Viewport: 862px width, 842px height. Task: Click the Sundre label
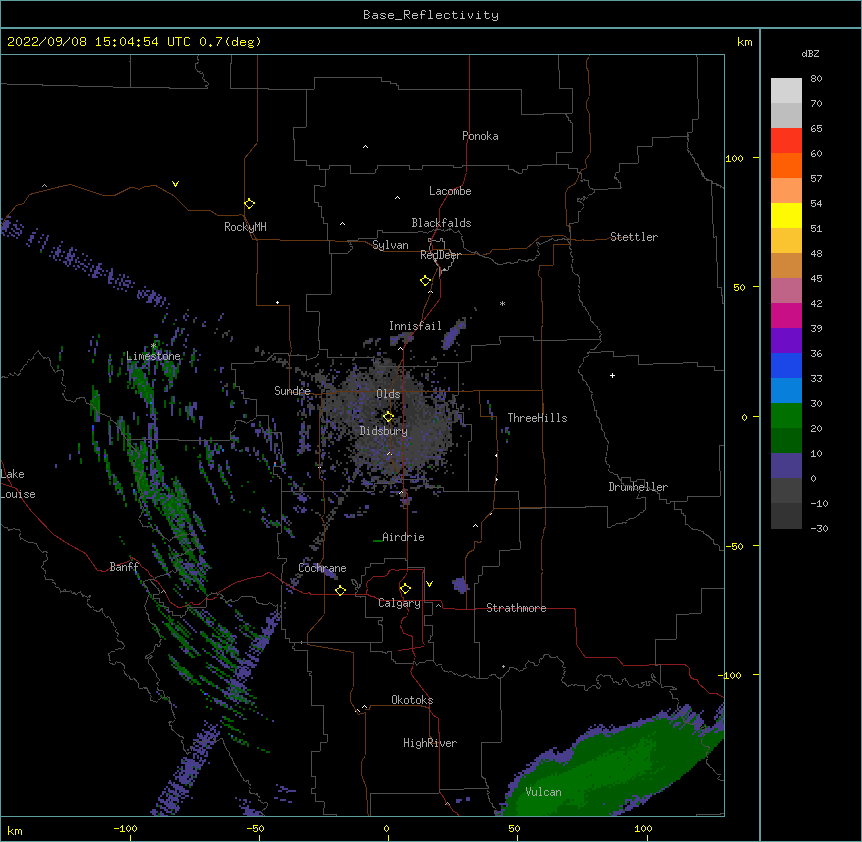coord(292,391)
